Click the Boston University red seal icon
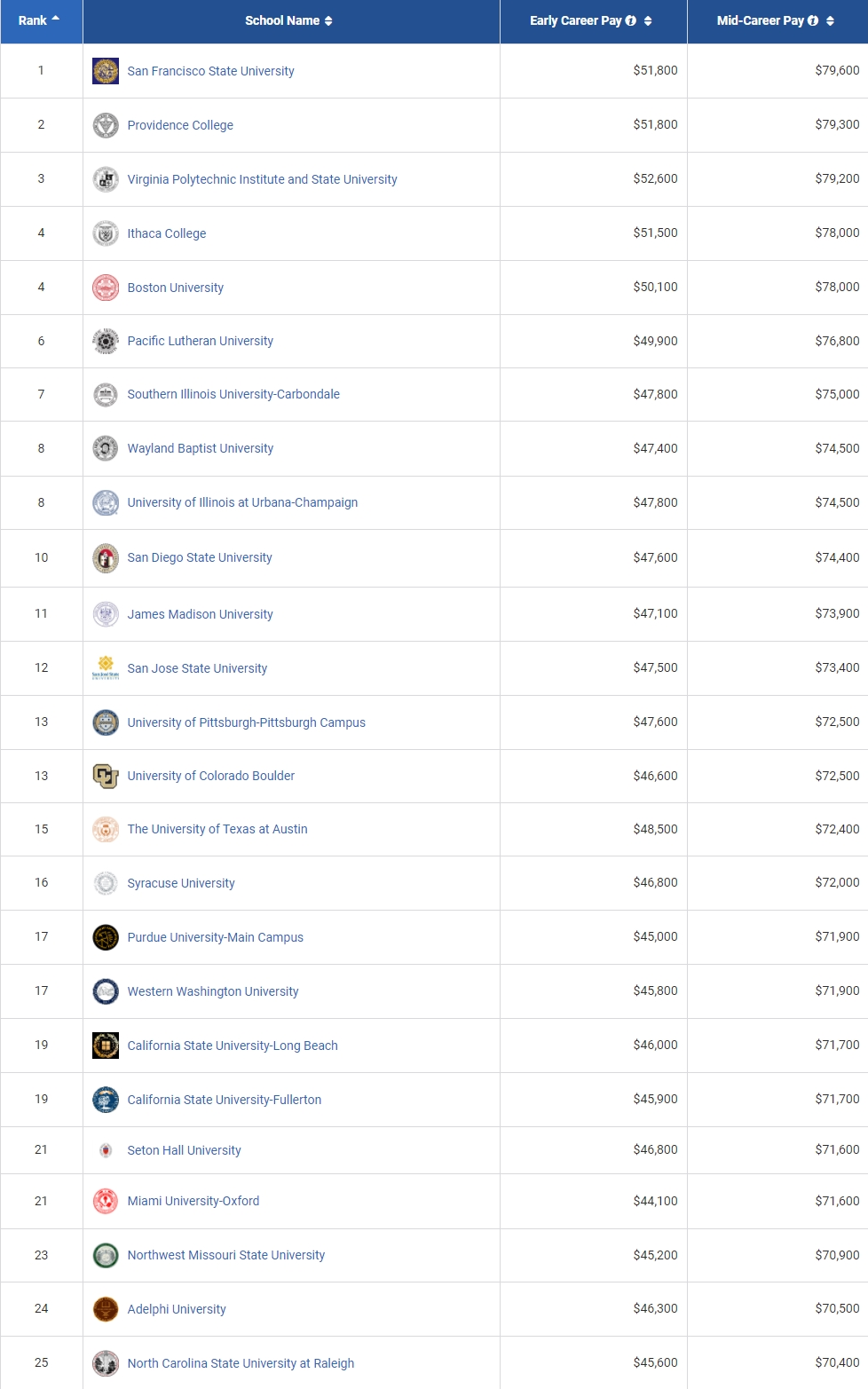The height and width of the screenshot is (1389, 868). tap(106, 288)
